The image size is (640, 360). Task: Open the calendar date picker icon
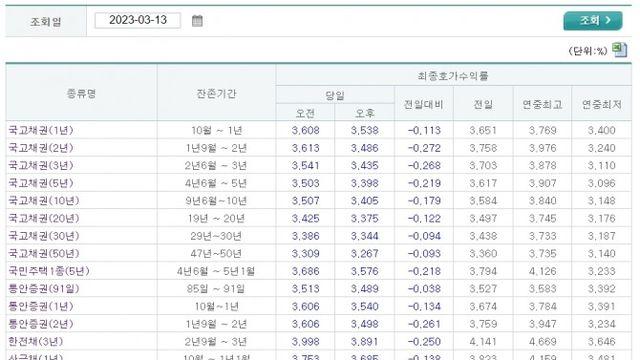(x=197, y=20)
